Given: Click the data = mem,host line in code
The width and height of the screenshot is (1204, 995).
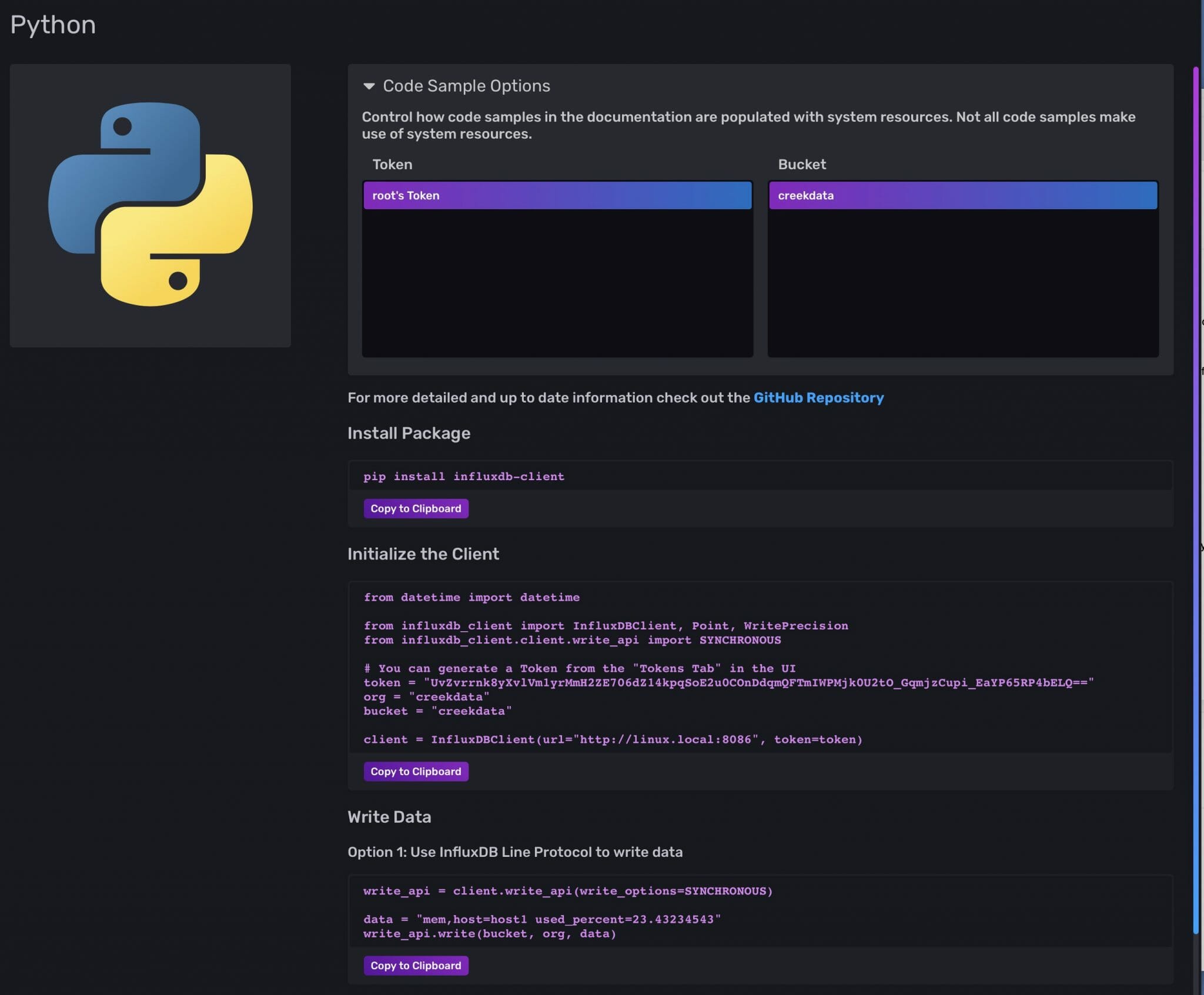Looking at the screenshot, I should (541, 920).
